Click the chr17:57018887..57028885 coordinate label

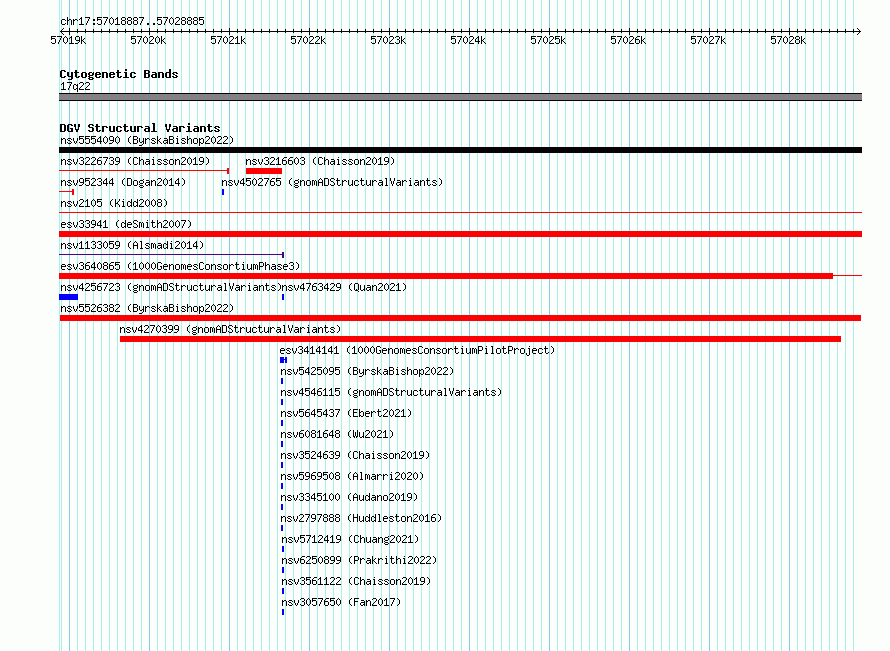point(132,21)
